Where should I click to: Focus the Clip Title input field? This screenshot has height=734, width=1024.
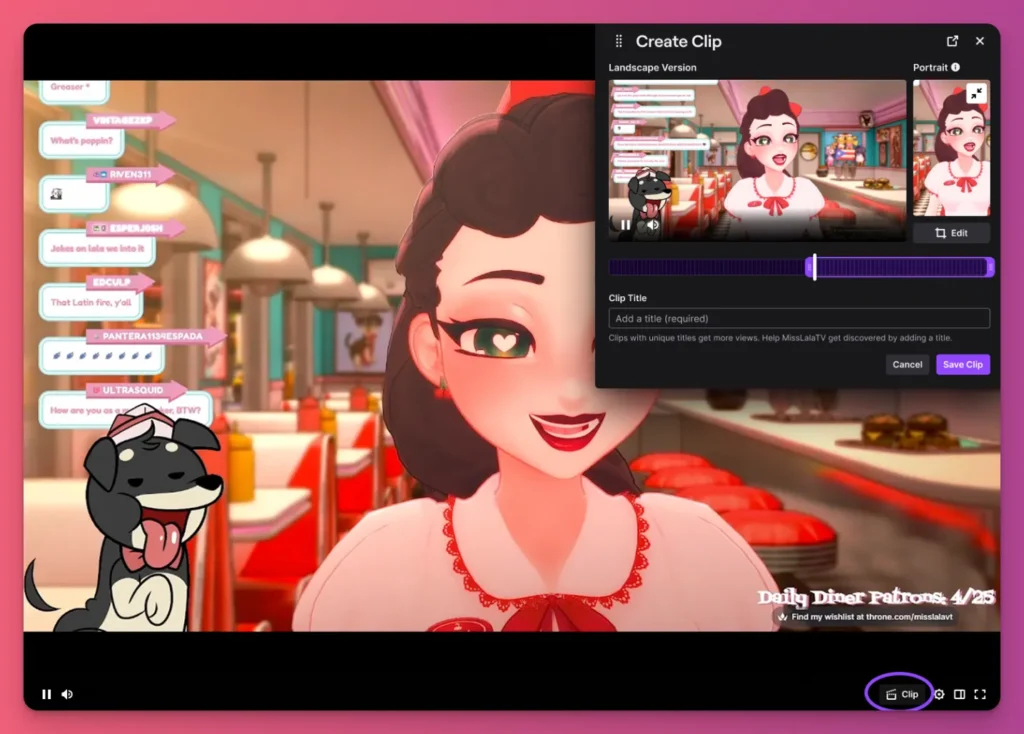coord(799,319)
